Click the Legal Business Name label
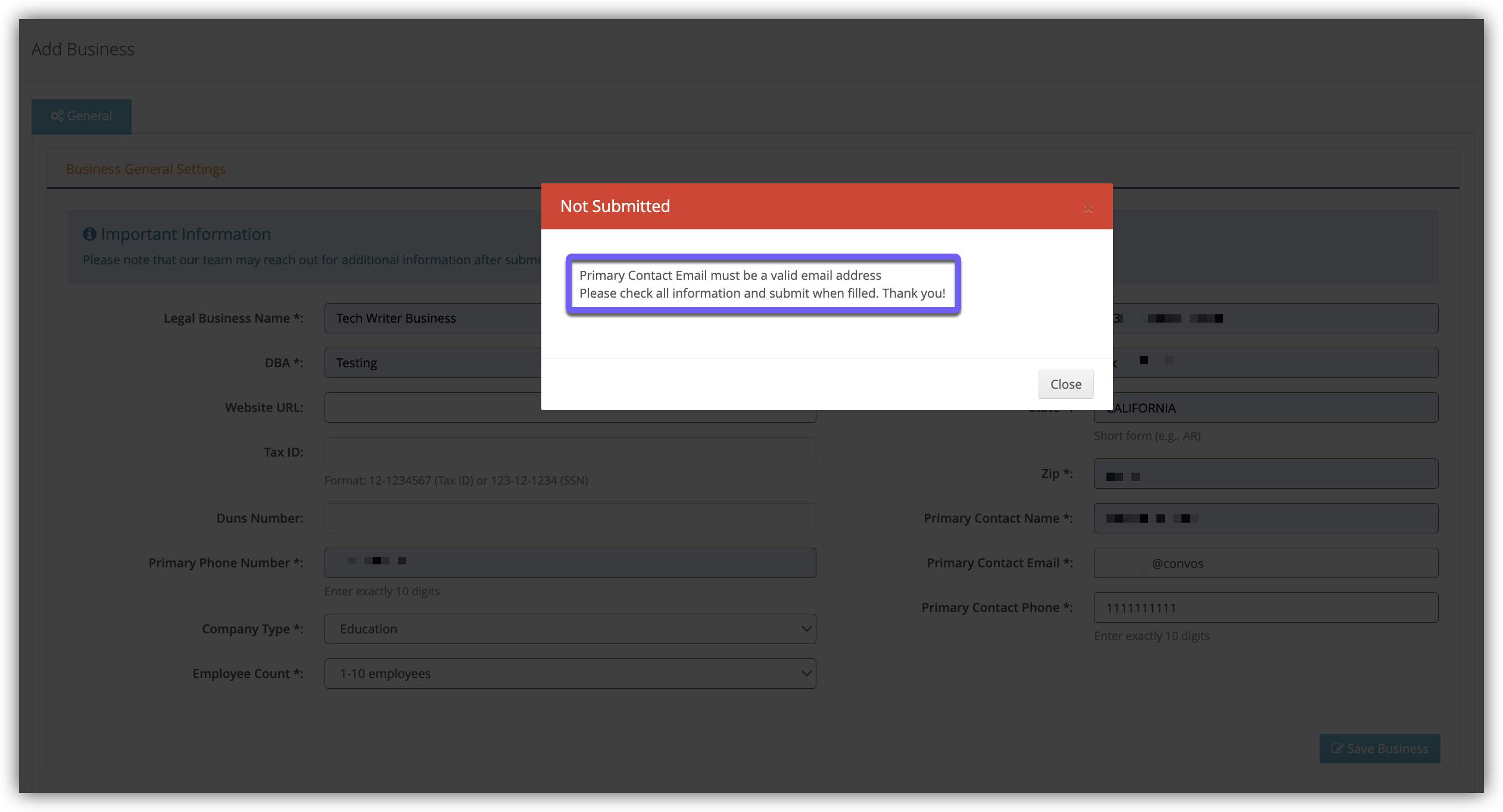The height and width of the screenshot is (812, 1503). tap(233, 318)
